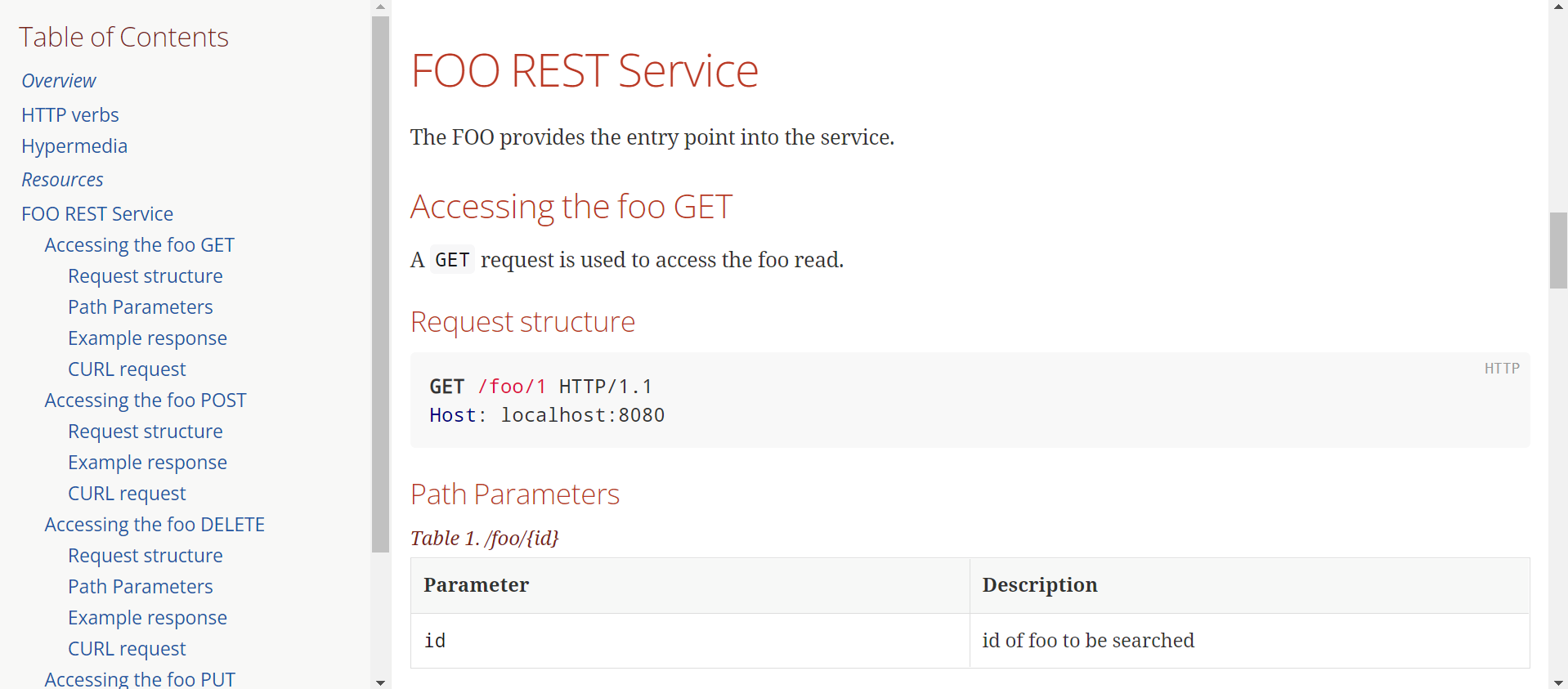Click scroll-down arrow of sidebar scrollbar
This screenshot has width=1568, height=689.
(380, 682)
